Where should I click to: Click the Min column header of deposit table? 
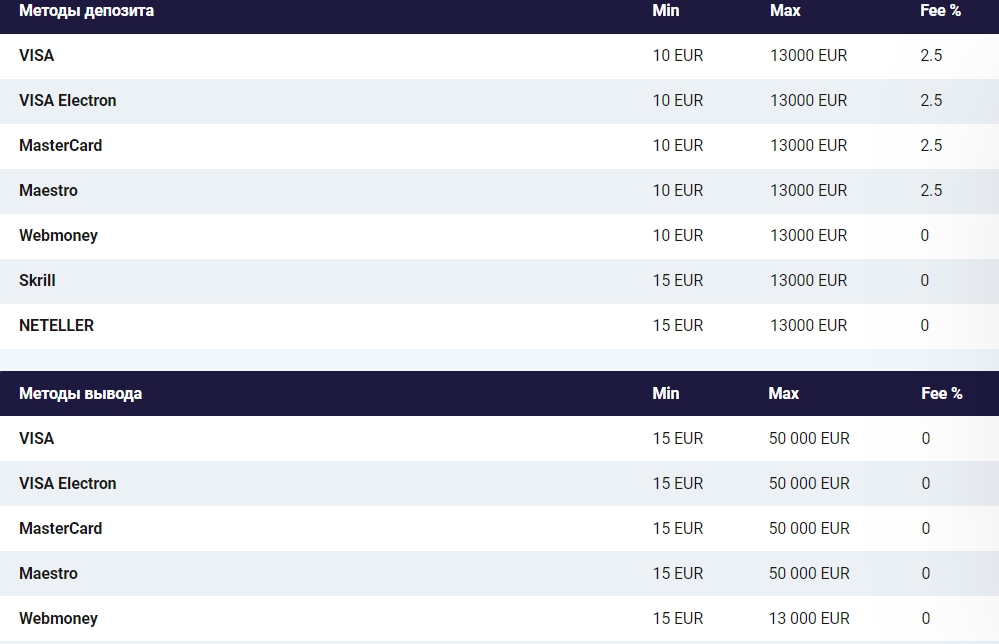point(665,11)
